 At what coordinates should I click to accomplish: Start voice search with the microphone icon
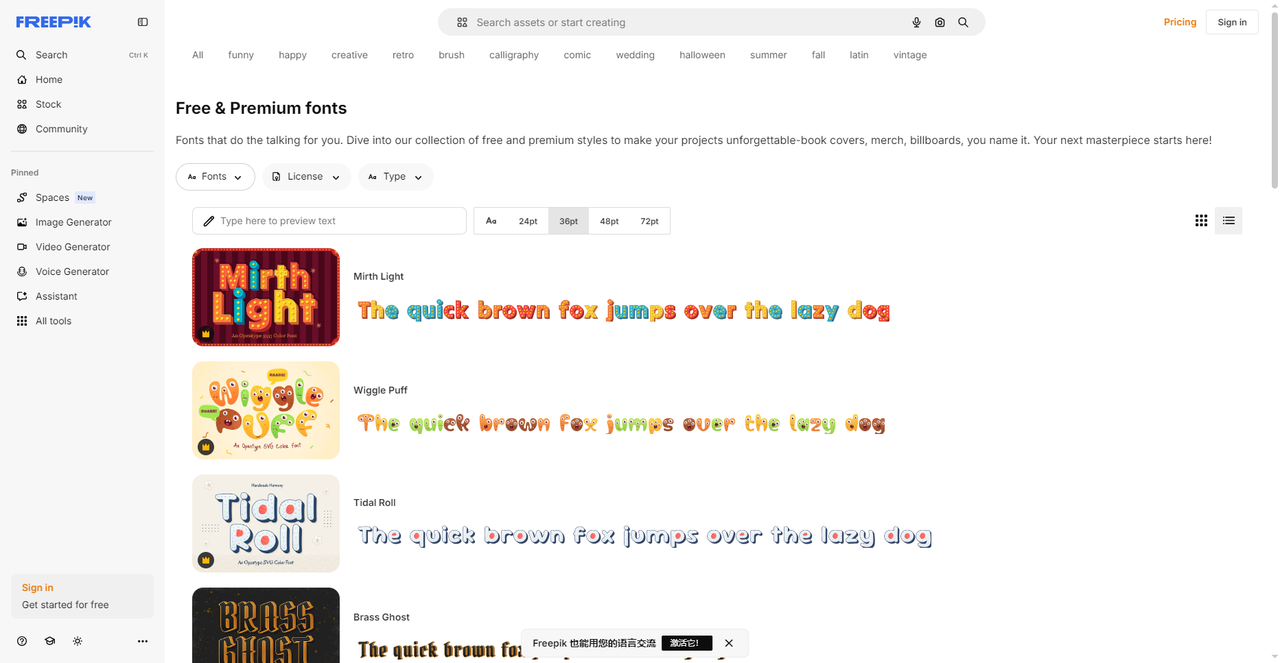click(x=916, y=22)
